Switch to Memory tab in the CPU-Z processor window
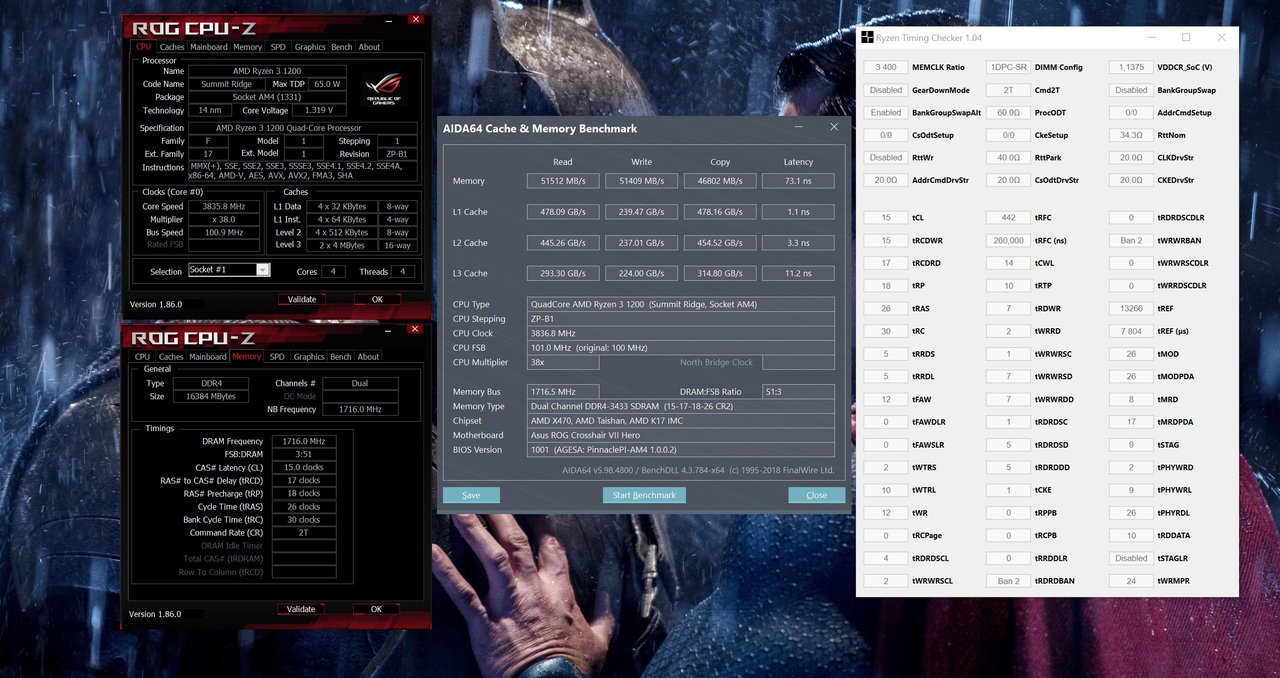The image size is (1280, 678). click(x=247, y=47)
